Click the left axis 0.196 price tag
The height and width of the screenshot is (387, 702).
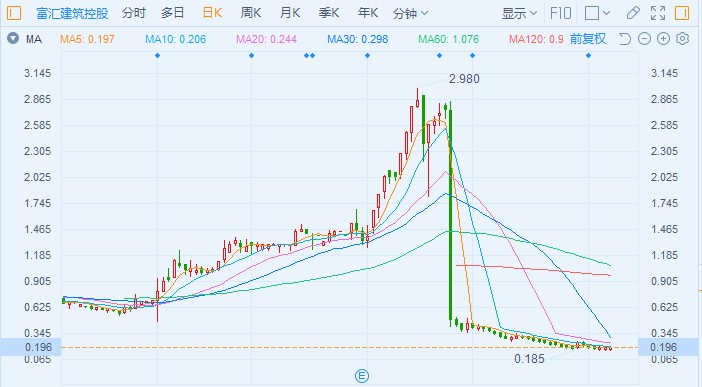30,347
